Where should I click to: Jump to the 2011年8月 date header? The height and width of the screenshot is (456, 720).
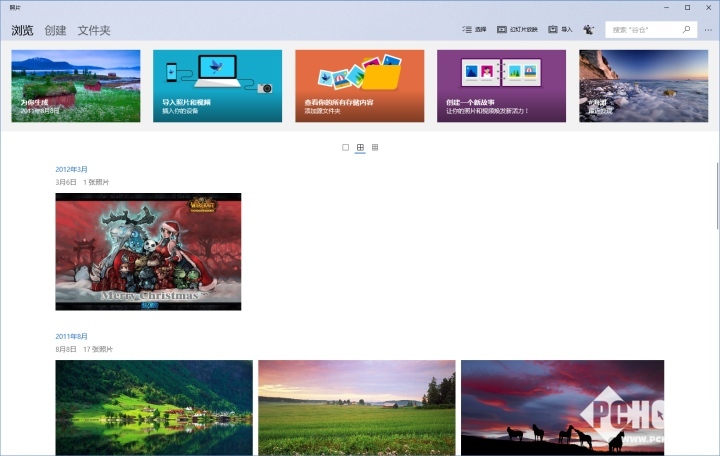[71, 337]
